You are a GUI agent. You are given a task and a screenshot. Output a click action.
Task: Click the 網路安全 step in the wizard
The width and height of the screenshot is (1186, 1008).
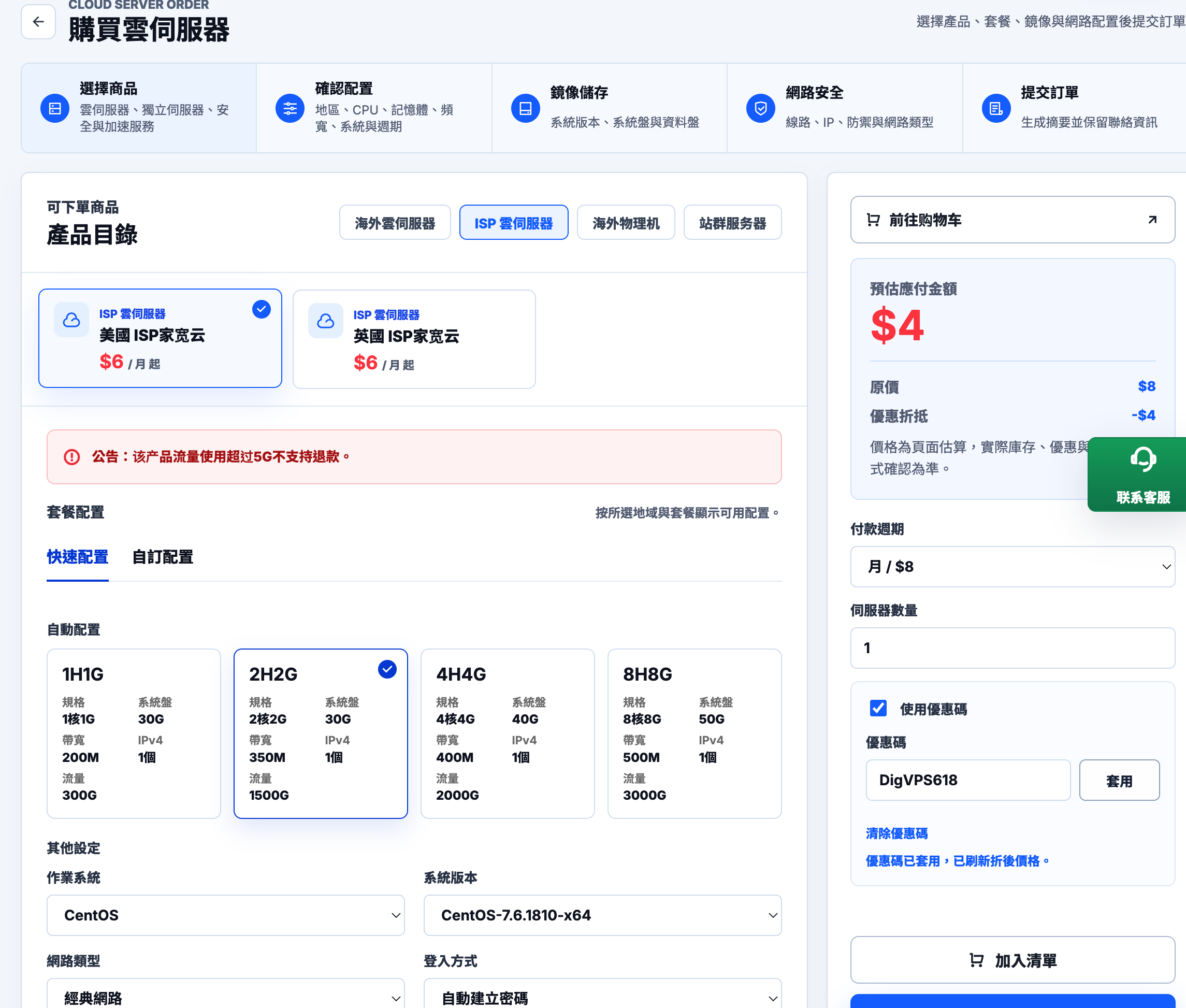[x=844, y=108]
